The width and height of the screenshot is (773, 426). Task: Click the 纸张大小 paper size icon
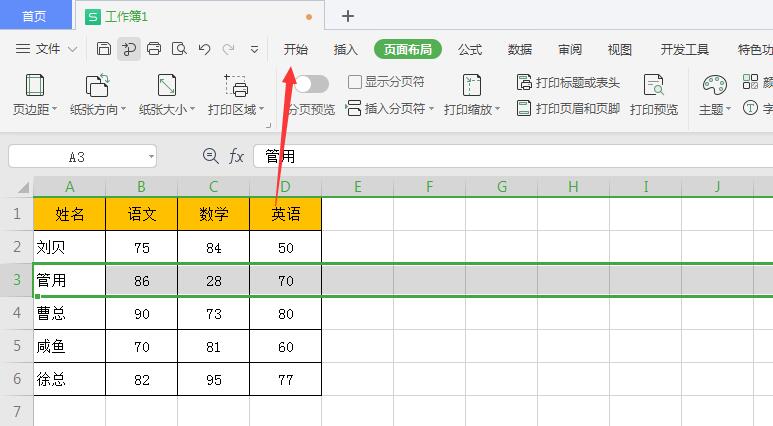(167, 85)
